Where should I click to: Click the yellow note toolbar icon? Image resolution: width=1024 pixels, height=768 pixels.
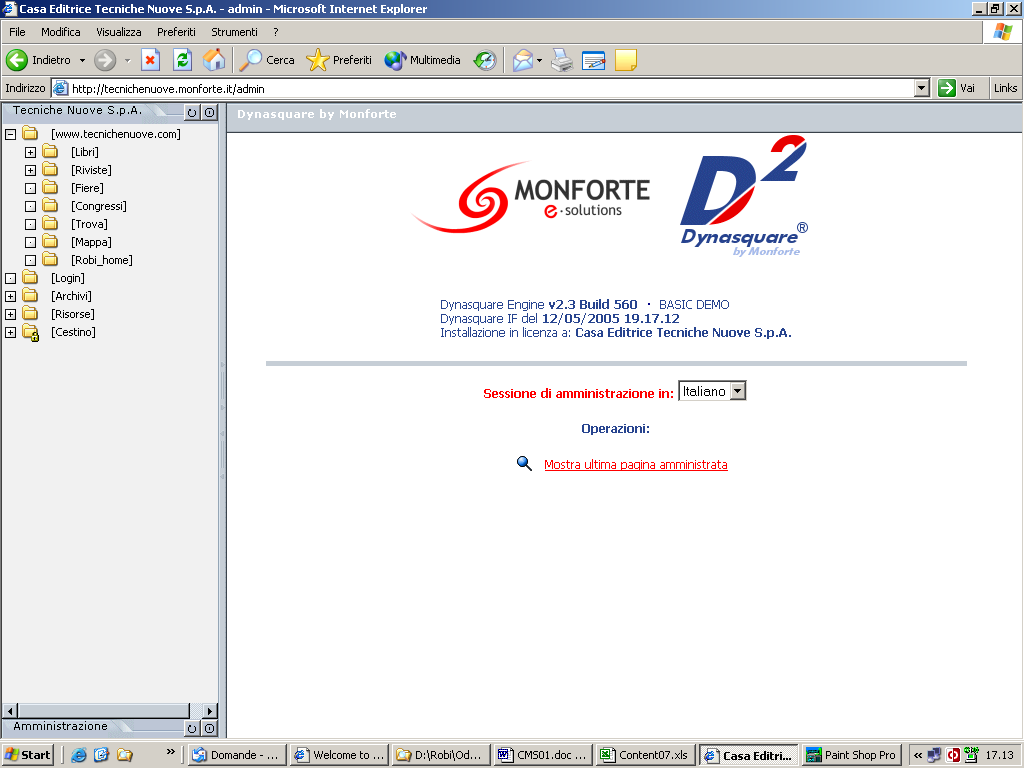pos(626,60)
